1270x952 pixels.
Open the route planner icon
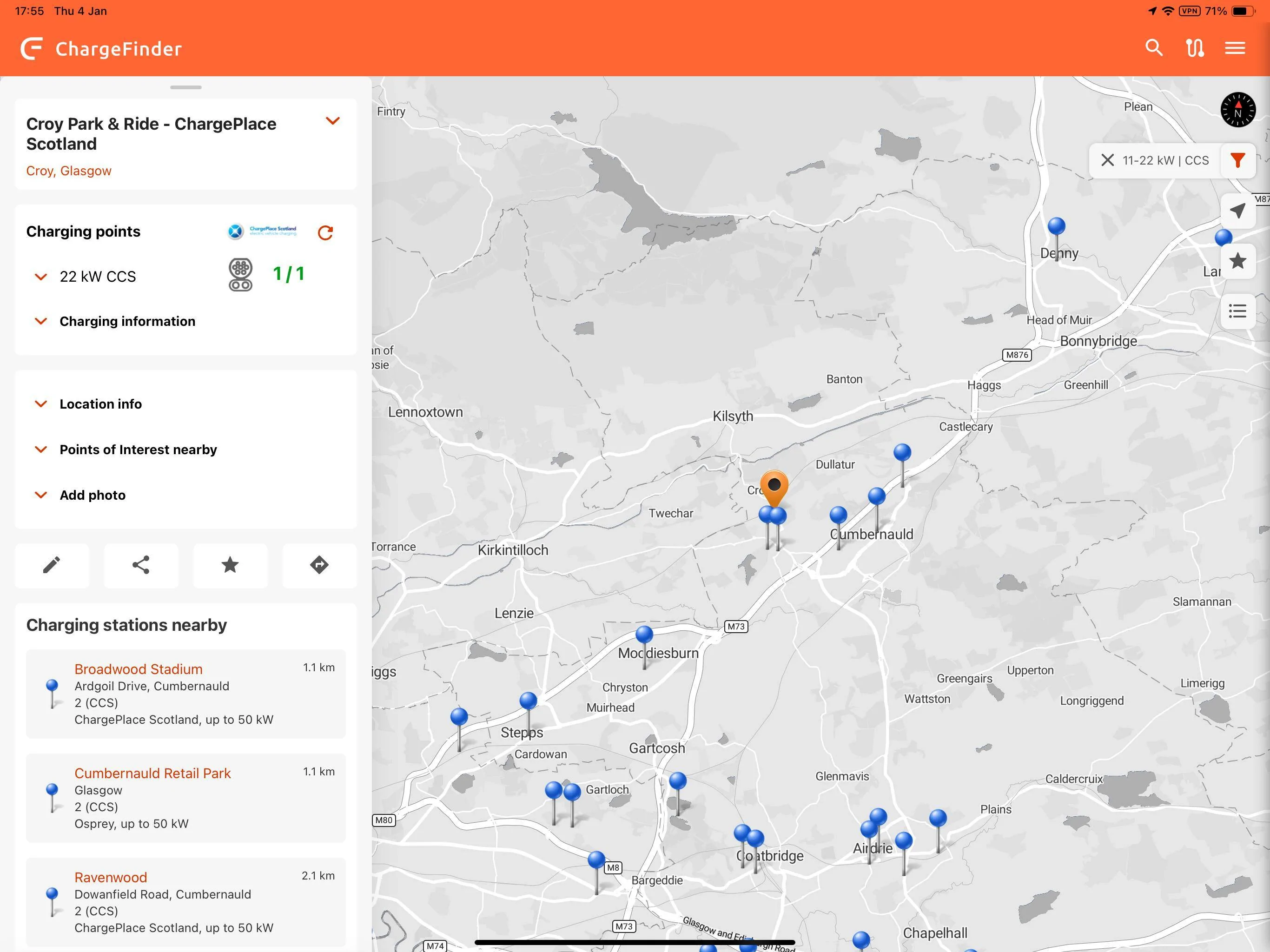pyautogui.click(x=1195, y=48)
